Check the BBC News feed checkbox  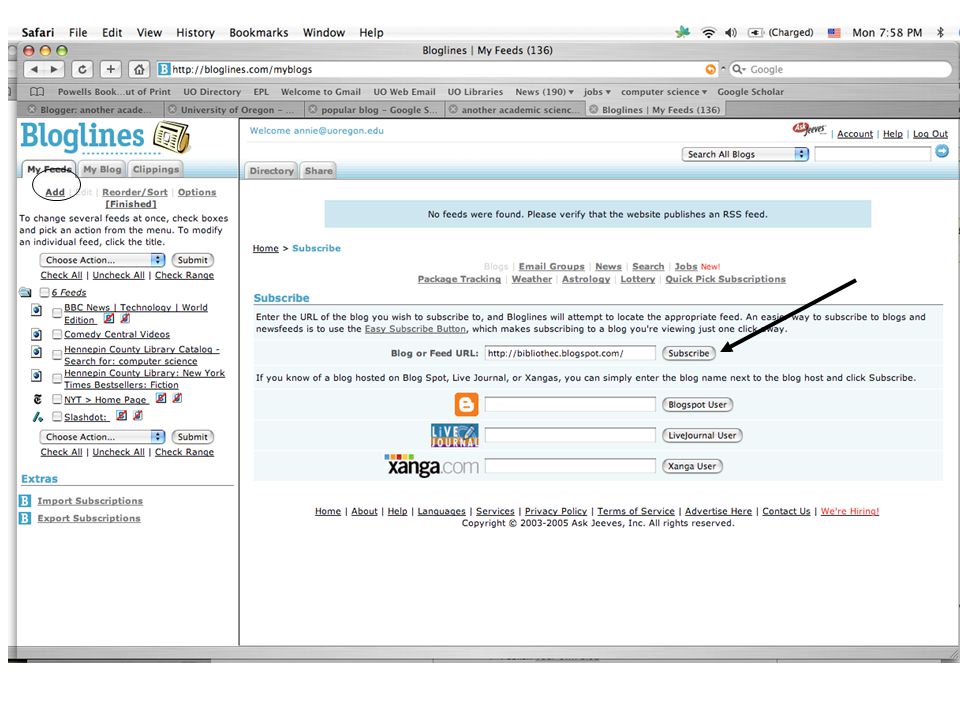pos(57,313)
